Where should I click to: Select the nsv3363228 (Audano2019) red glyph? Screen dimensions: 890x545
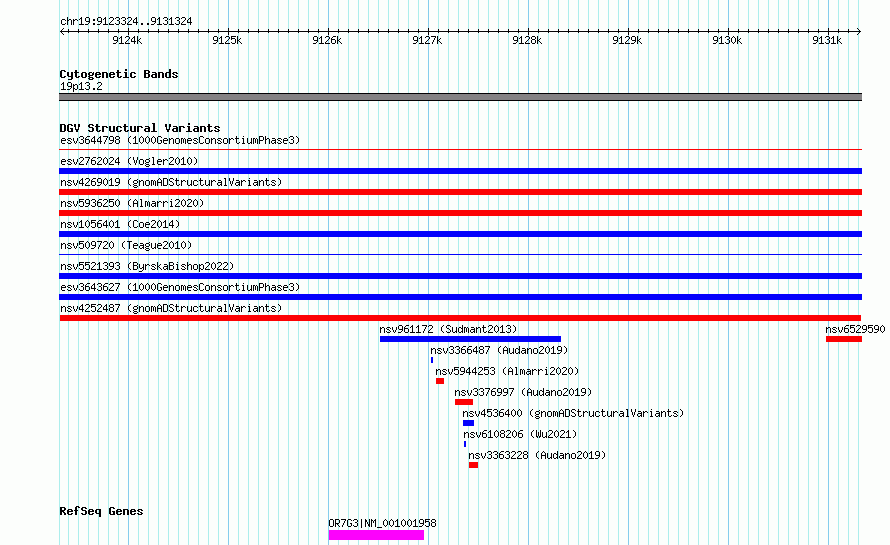tap(473, 465)
